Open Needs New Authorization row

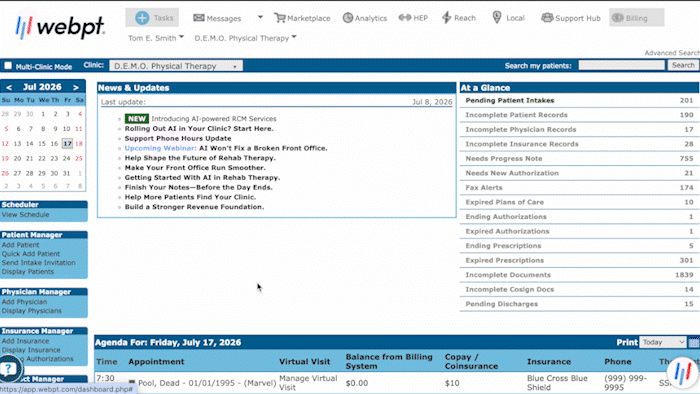(x=579, y=173)
